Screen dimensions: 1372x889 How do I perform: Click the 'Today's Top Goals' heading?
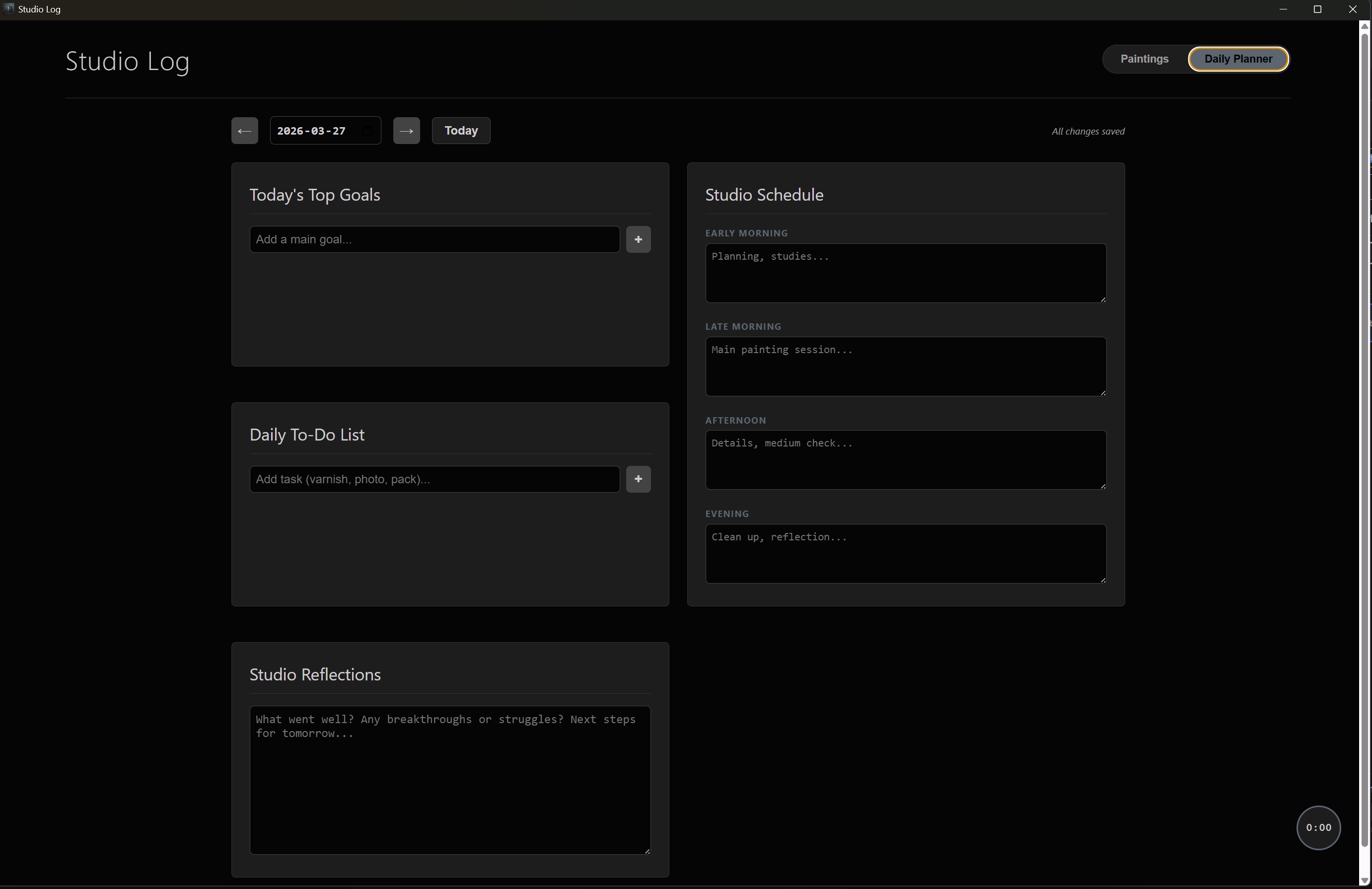(315, 195)
